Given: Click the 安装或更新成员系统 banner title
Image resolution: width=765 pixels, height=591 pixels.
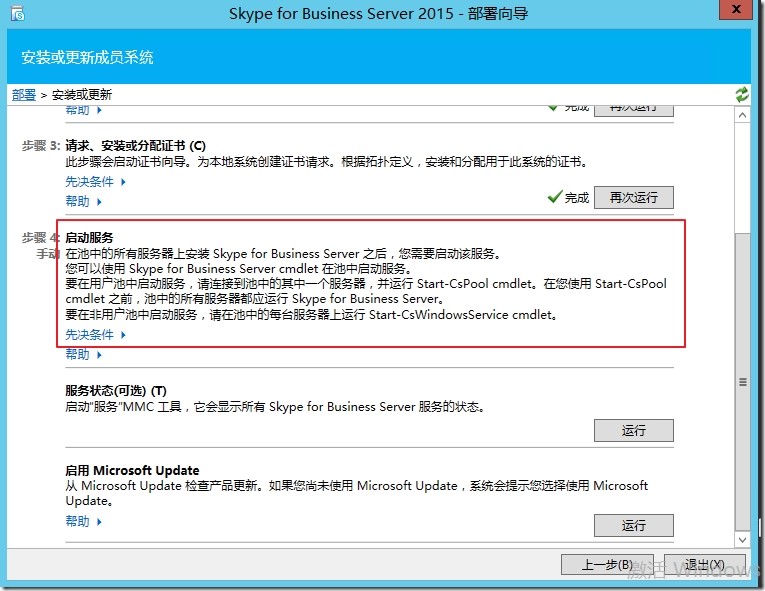Looking at the screenshot, I should [x=87, y=58].
